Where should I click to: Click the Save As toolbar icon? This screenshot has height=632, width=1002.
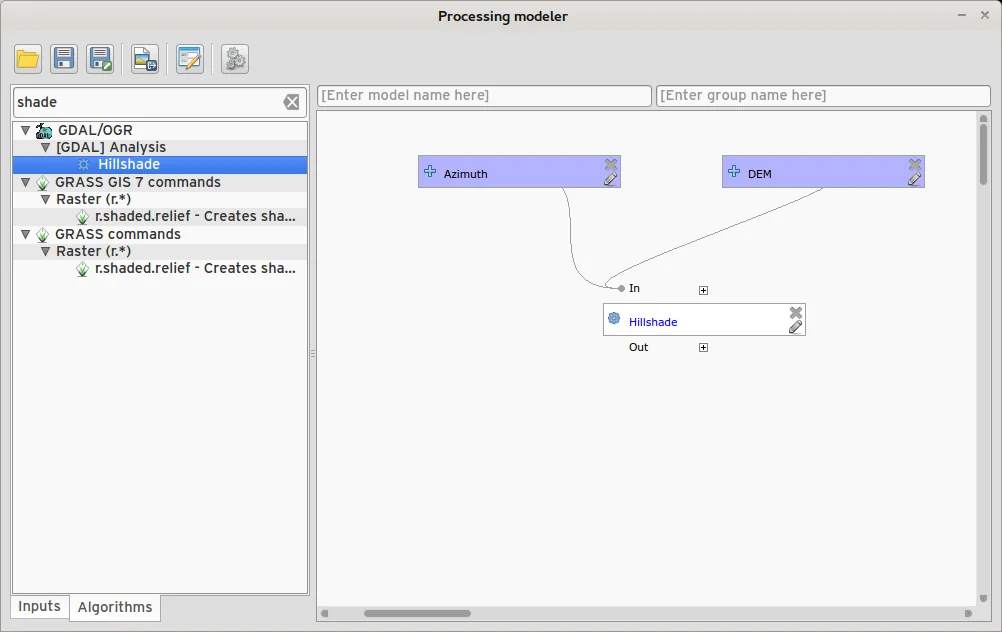point(100,59)
